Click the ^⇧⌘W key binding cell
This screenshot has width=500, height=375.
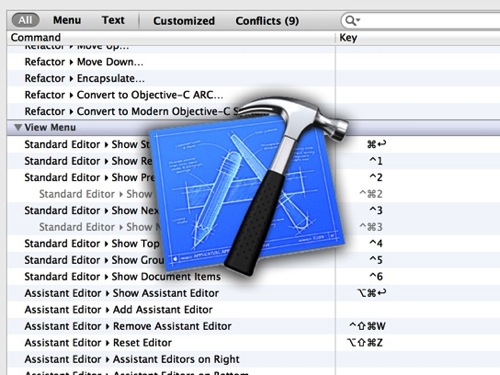pyautogui.click(x=367, y=326)
